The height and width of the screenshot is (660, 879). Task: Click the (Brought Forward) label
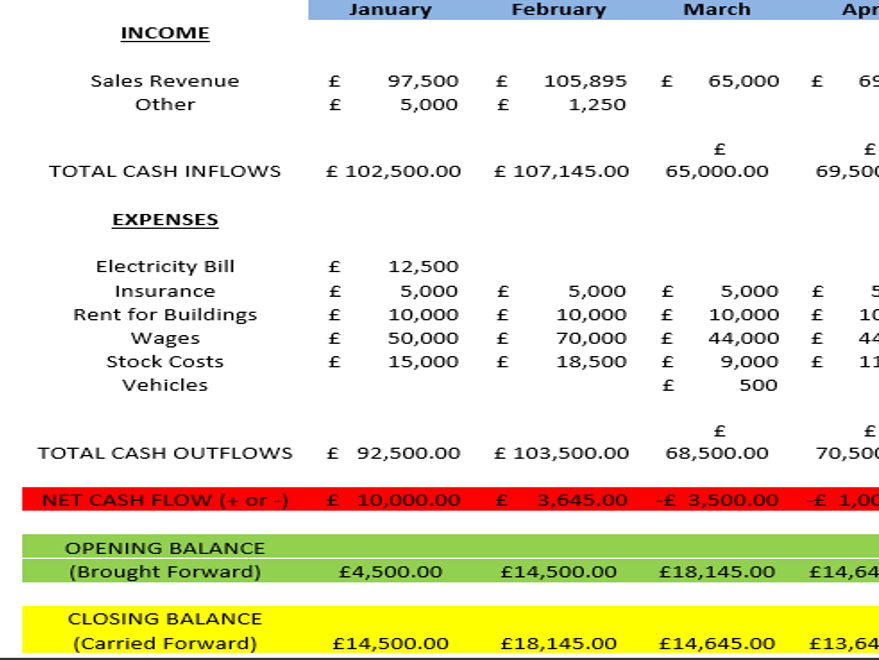pos(165,572)
